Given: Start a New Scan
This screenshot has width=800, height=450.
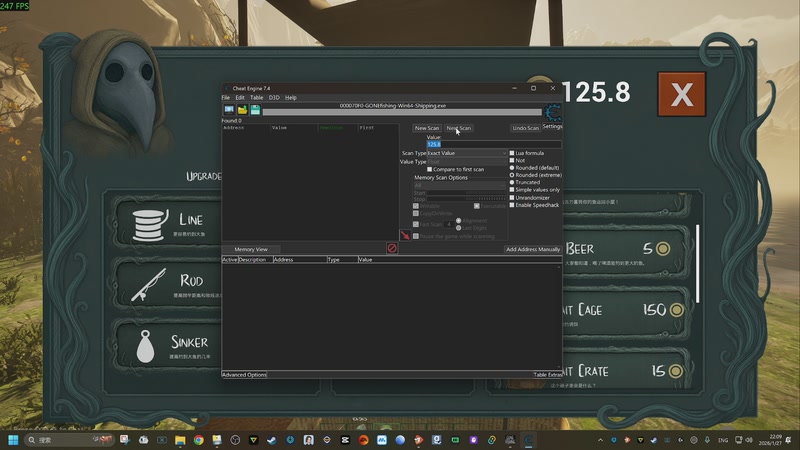Looking at the screenshot, I should click(x=427, y=128).
